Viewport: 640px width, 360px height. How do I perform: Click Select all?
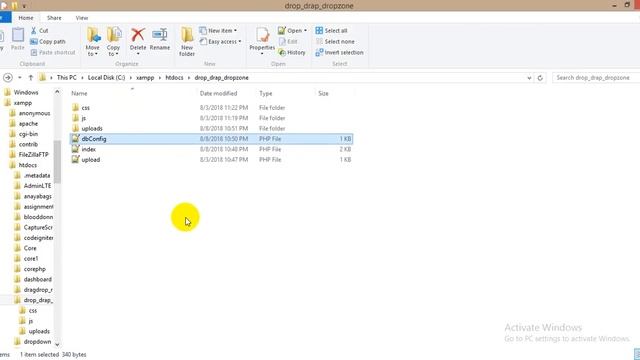coord(331,31)
